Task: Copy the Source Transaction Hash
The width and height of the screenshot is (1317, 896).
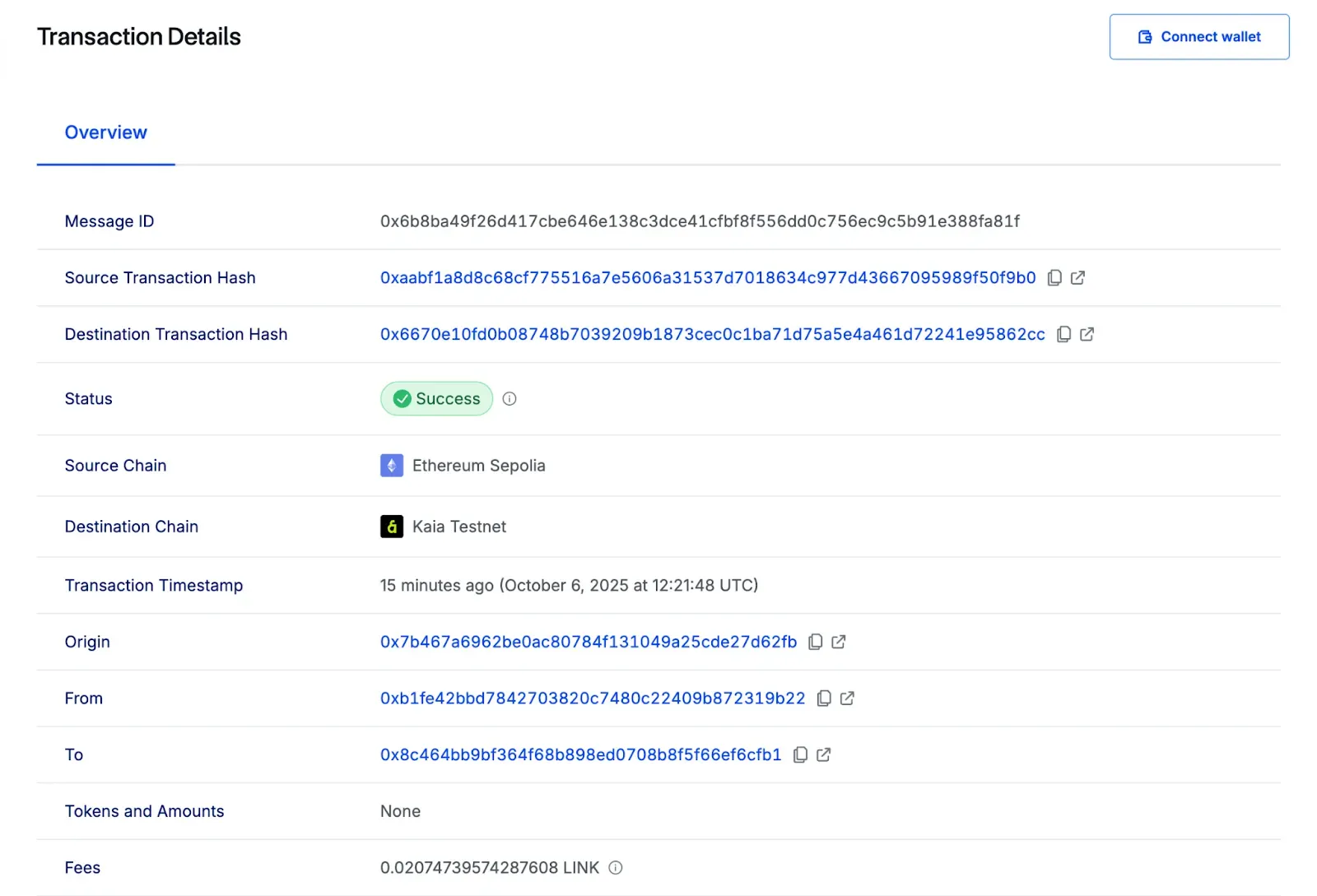Action: [x=1054, y=278]
